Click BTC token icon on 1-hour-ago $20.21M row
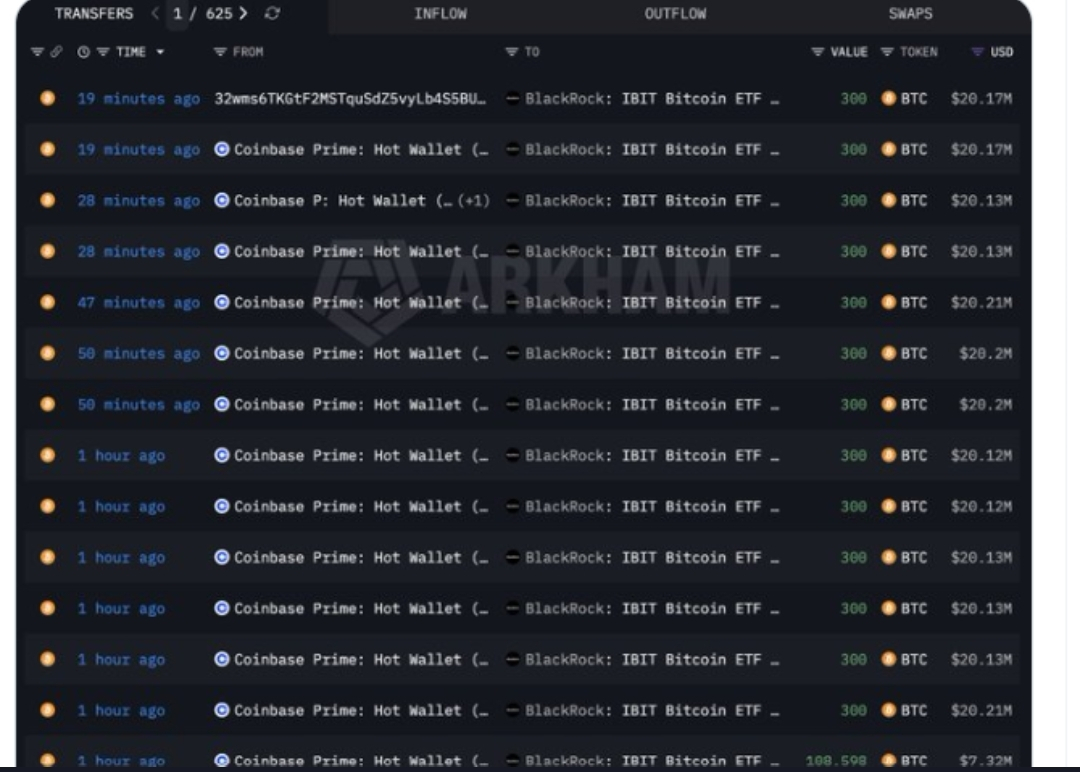1080x772 pixels. pos(889,709)
